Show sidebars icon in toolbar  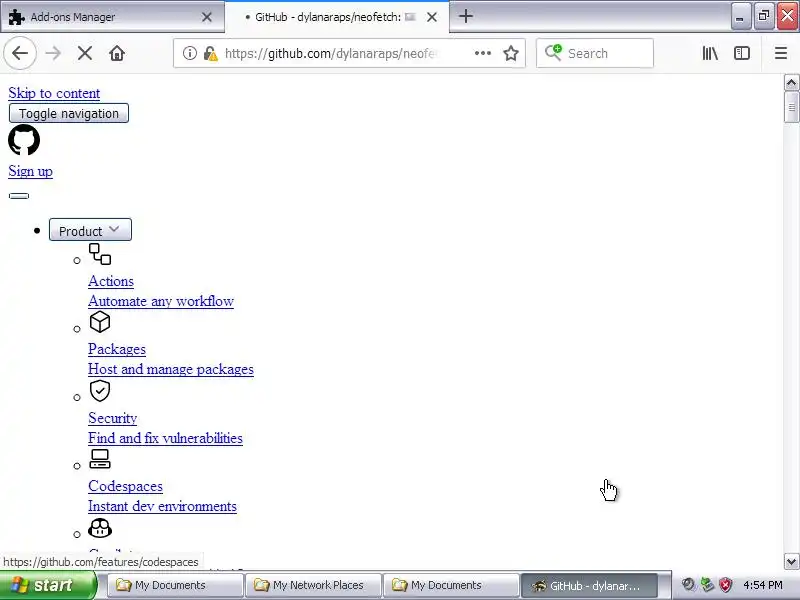click(x=742, y=53)
